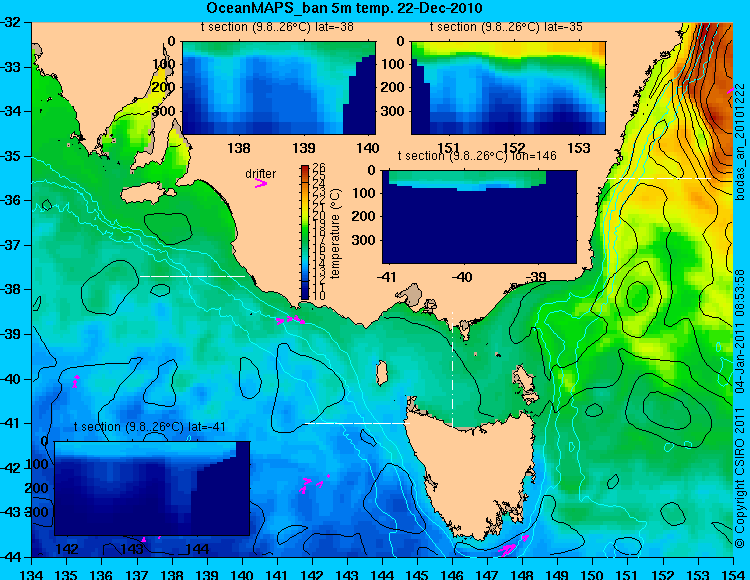Viewport: 750px width, 580px height.
Task: Click the "26" value on the color bar
Action: [x=319, y=168]
